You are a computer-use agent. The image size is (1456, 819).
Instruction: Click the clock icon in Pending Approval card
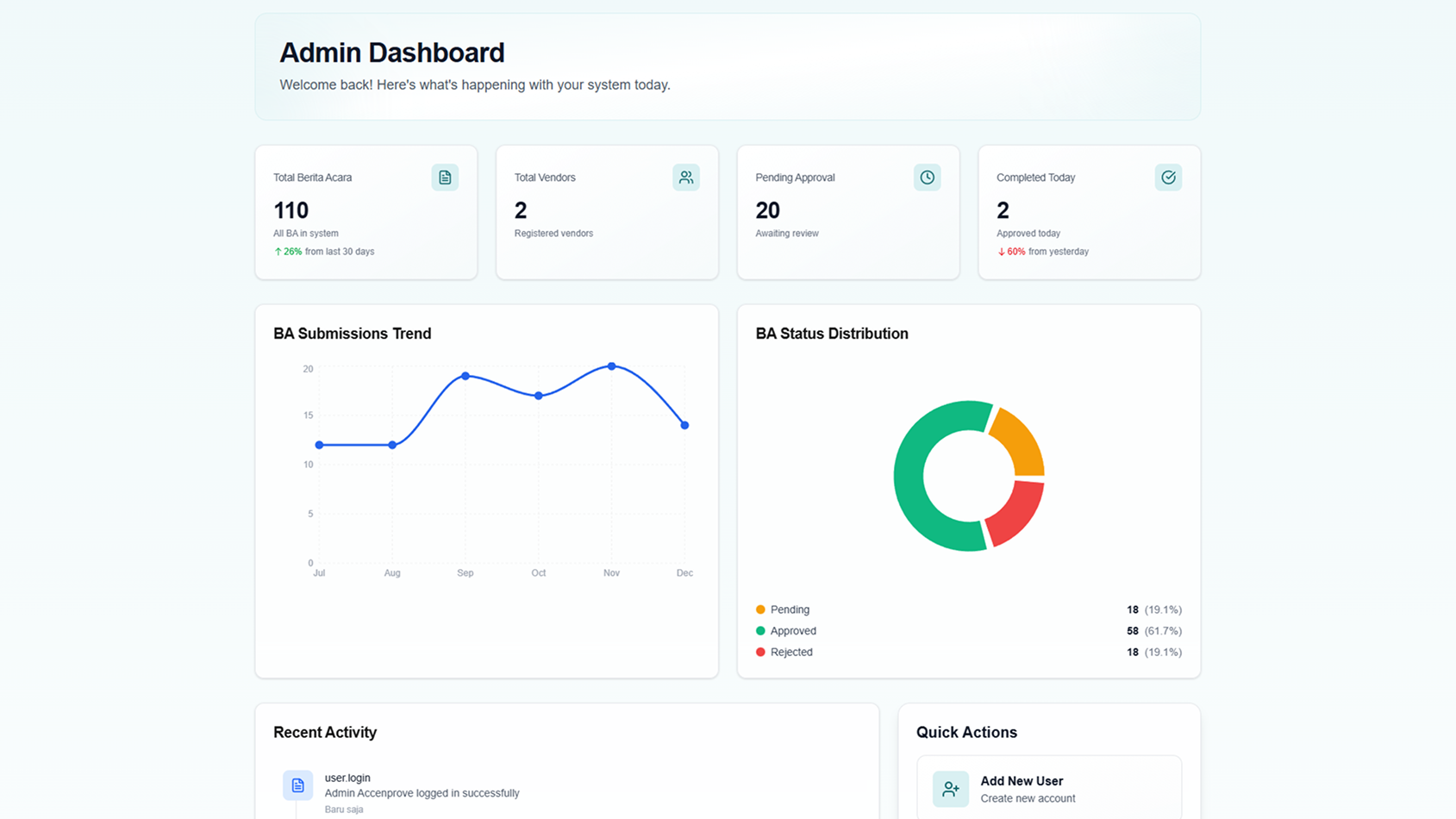tap(927, 178)
